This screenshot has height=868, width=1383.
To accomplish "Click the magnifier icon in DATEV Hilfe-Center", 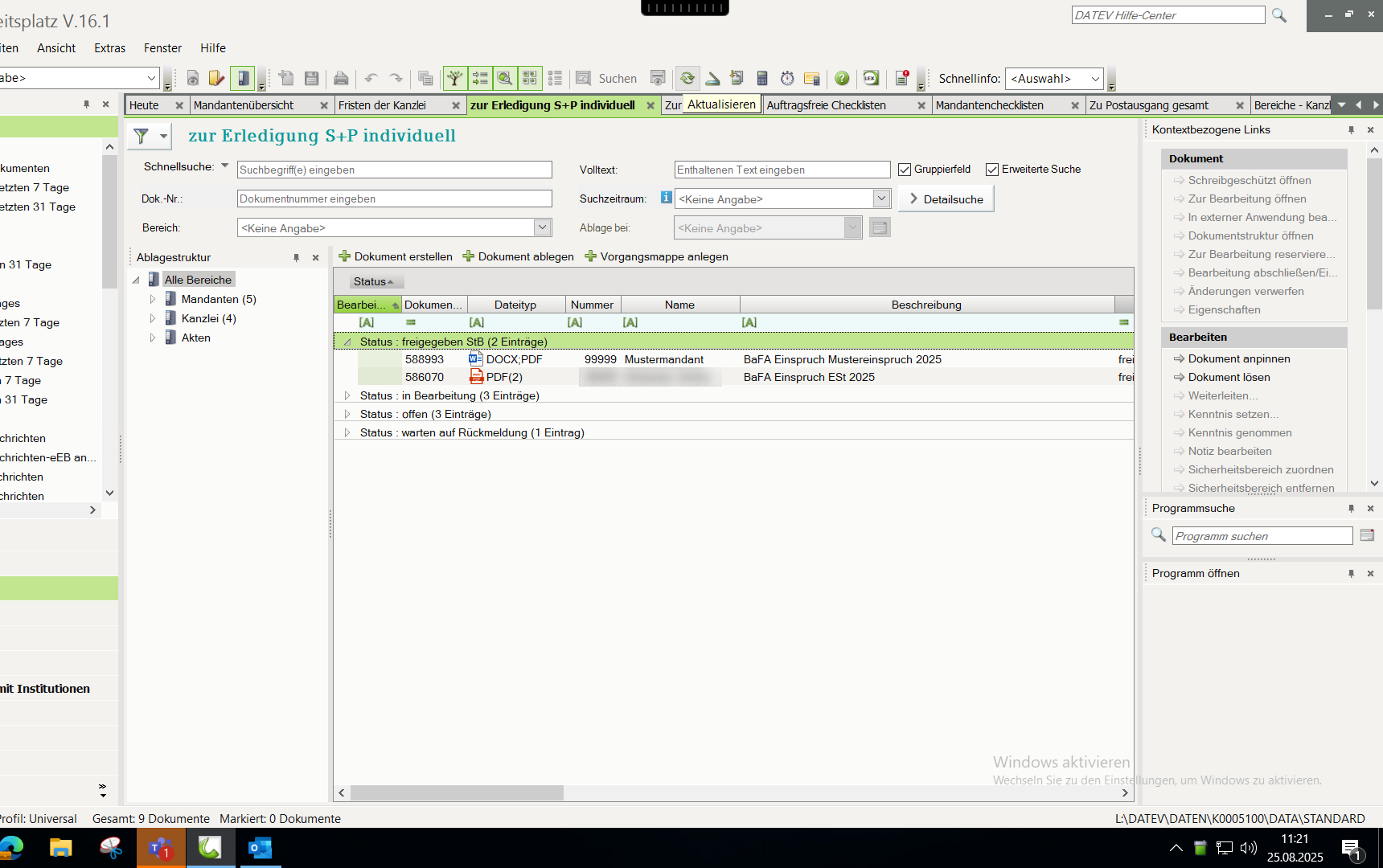I will pyautogui.click(x=1279, y=15).
